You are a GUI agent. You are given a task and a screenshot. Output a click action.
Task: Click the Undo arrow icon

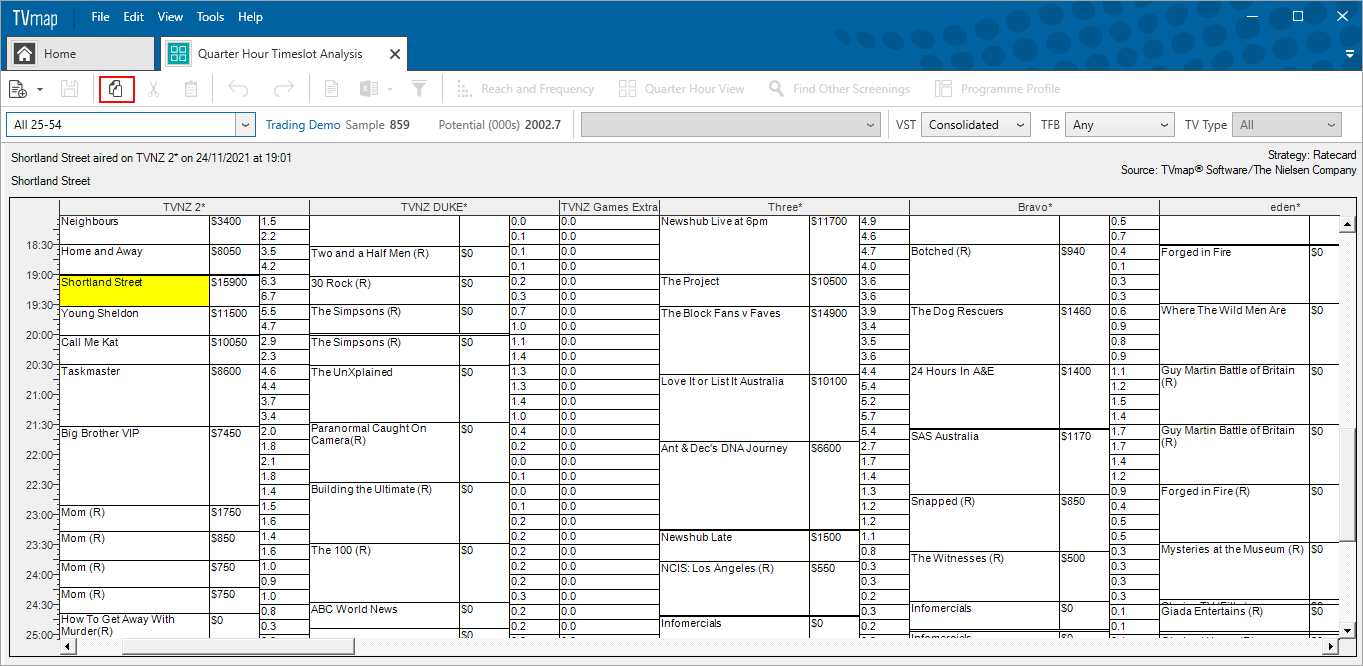238,89
